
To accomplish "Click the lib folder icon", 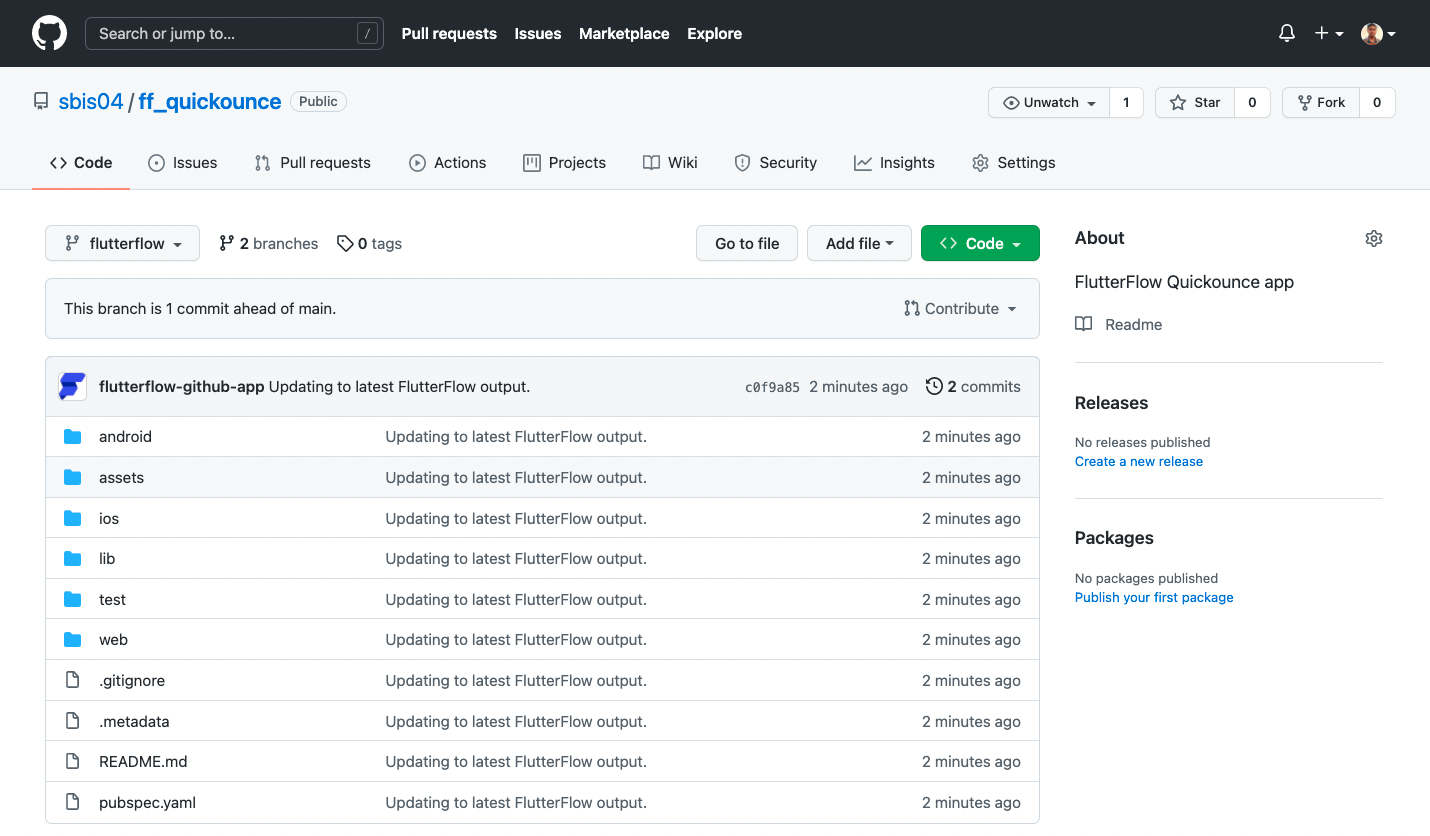I will (73, 559).
